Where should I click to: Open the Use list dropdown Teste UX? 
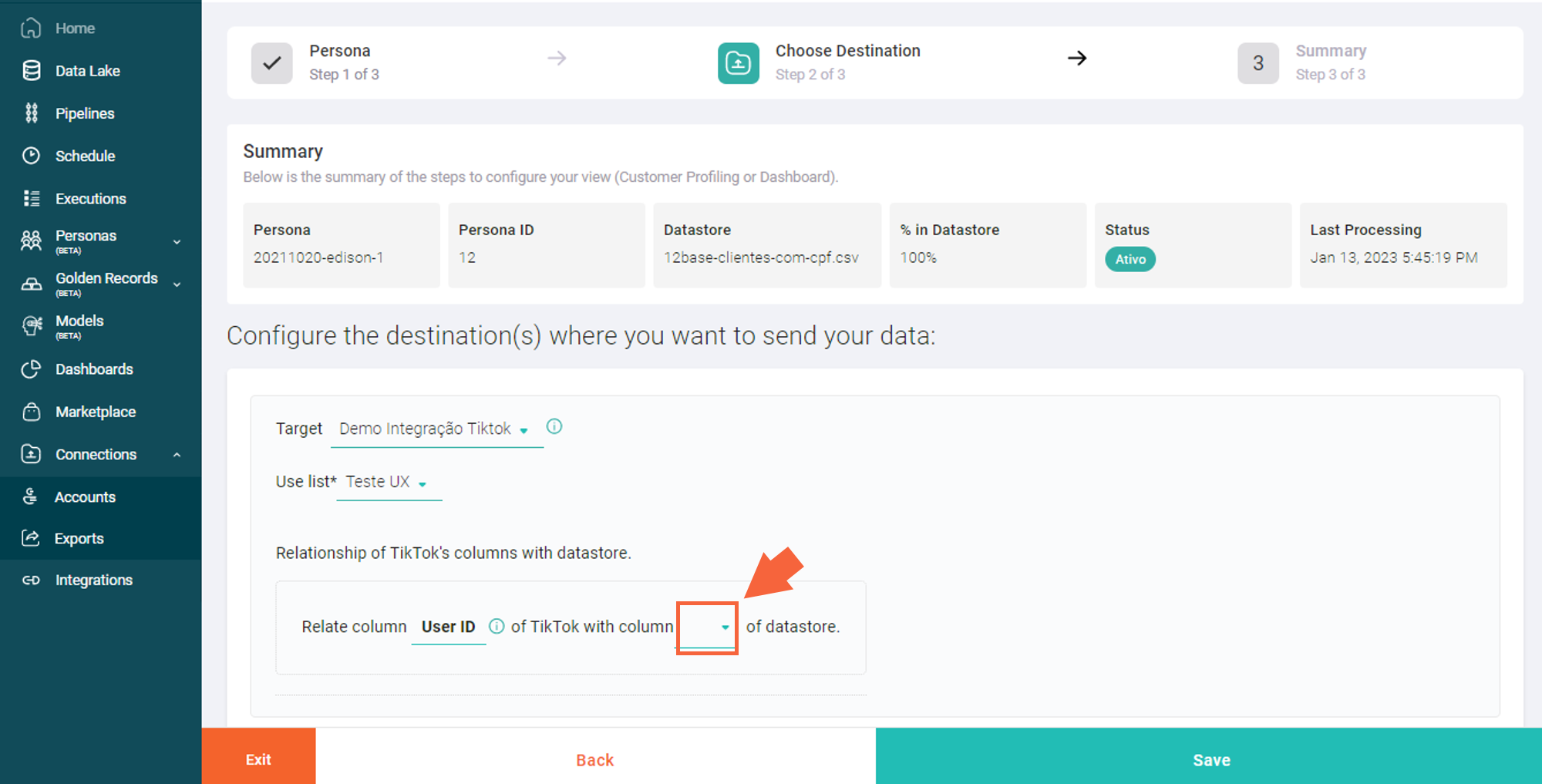pyautogui.click(x=389, y=482)
